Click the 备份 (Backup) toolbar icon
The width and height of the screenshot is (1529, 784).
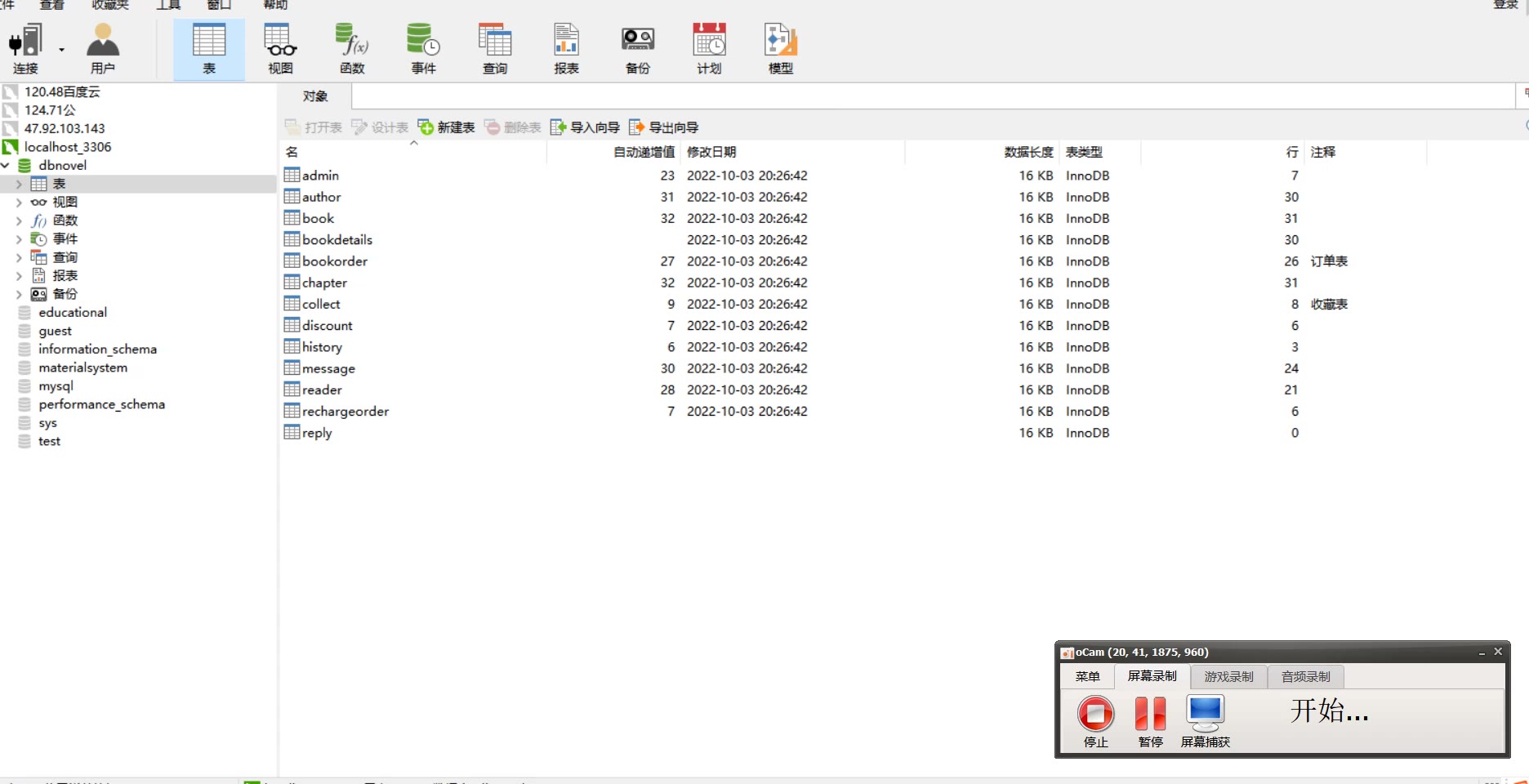pyautogui.click(x=638, y=49)
